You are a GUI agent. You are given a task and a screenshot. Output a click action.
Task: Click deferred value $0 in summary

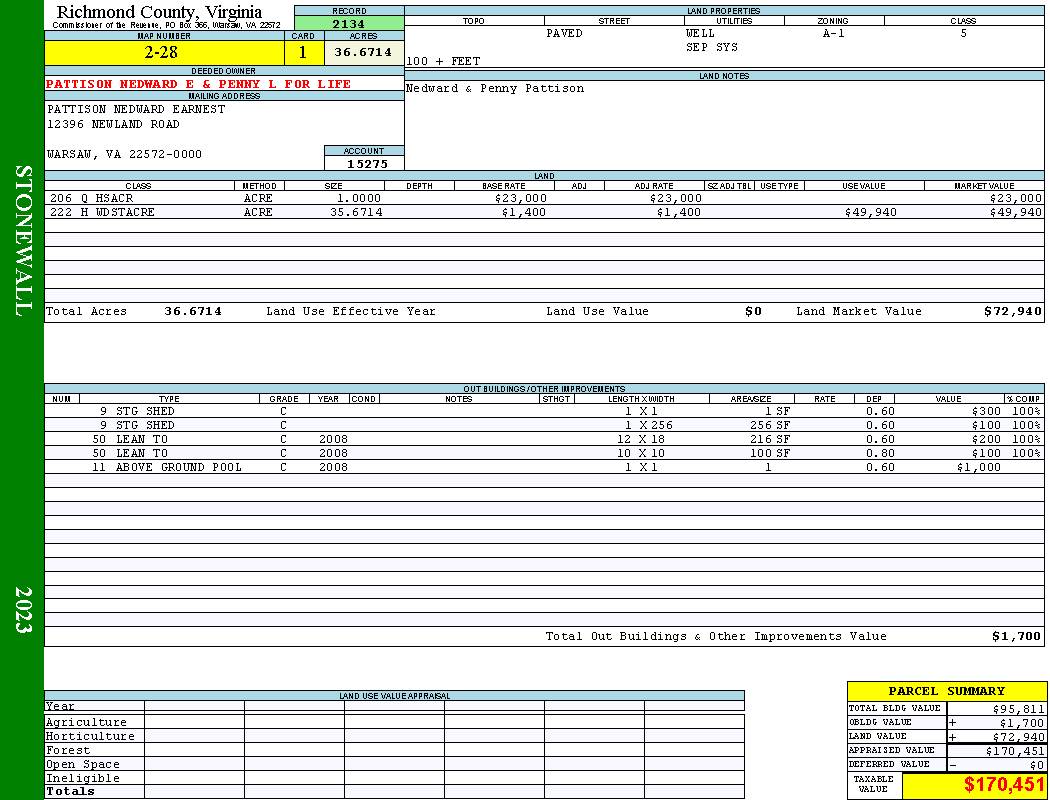tap(1037, 765)
